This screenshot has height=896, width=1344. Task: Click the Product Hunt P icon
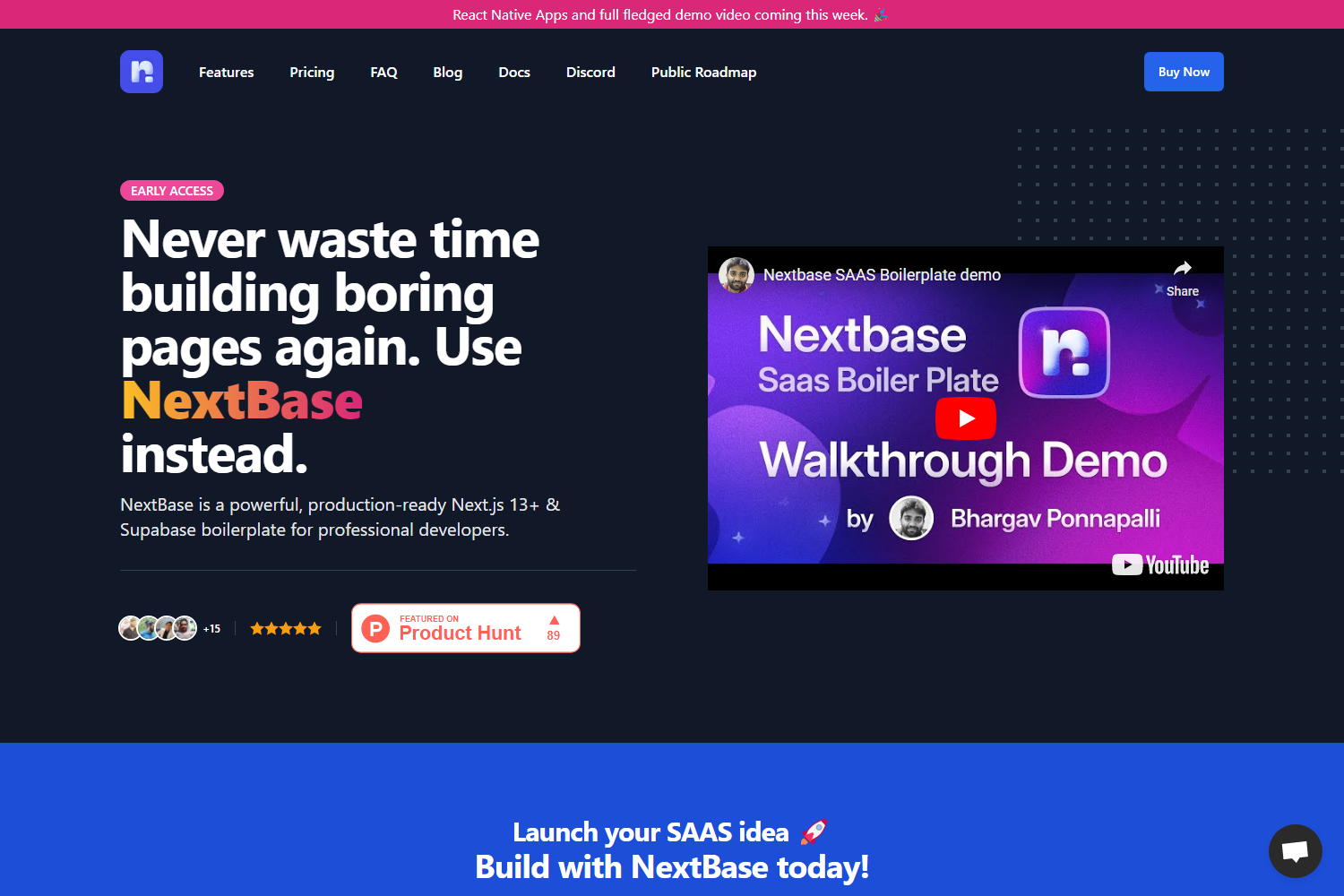coord(377,627)
